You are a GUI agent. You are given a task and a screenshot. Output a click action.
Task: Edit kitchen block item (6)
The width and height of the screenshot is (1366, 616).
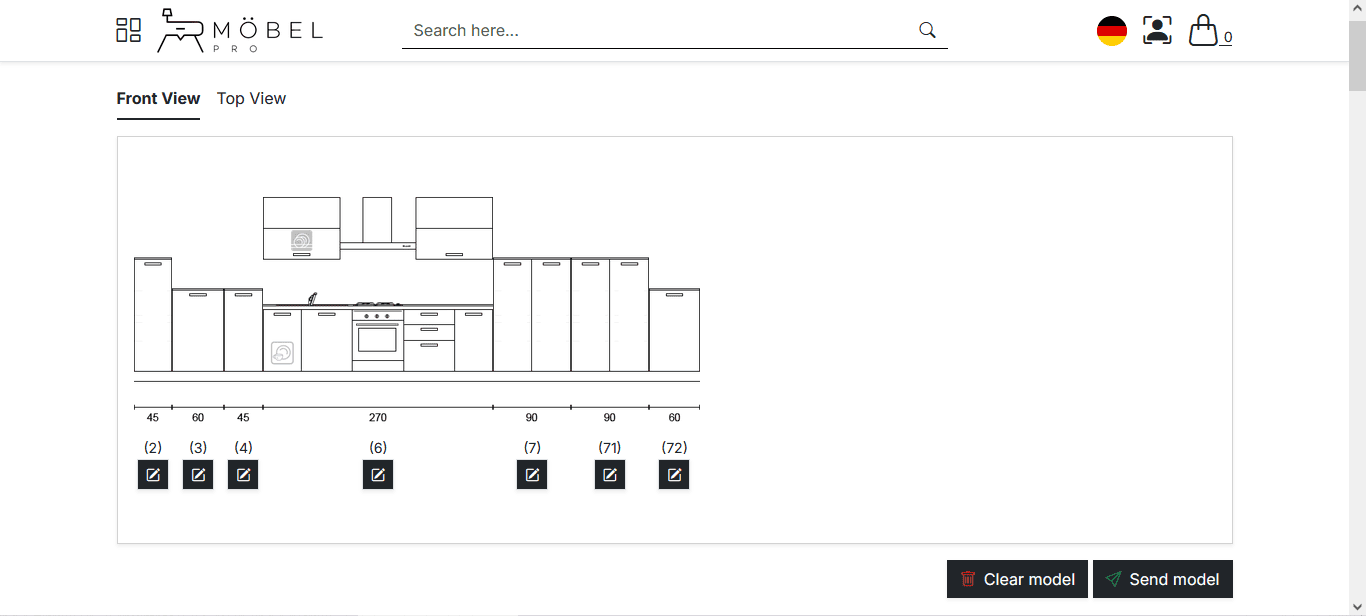pyautogui.click(x=378, y=474)
